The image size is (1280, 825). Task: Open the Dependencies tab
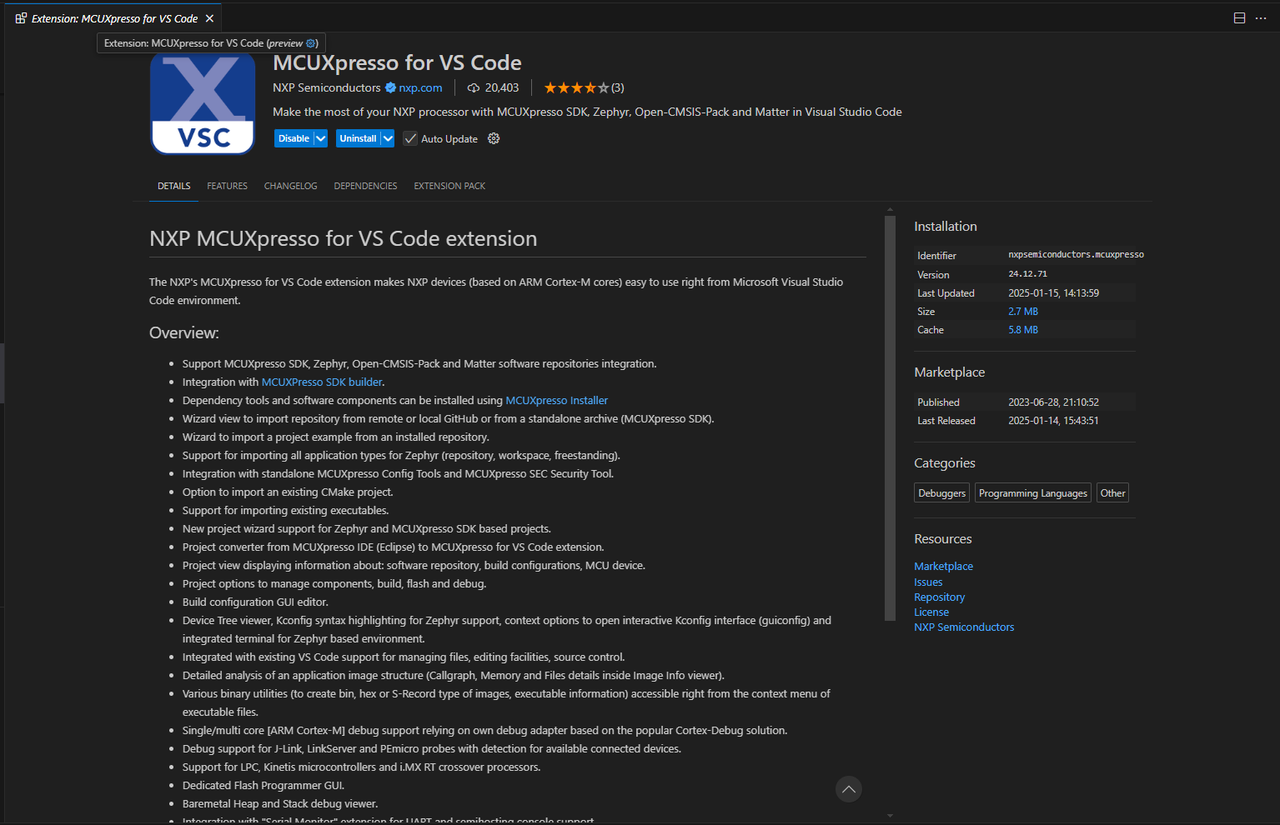click(365, 186)
